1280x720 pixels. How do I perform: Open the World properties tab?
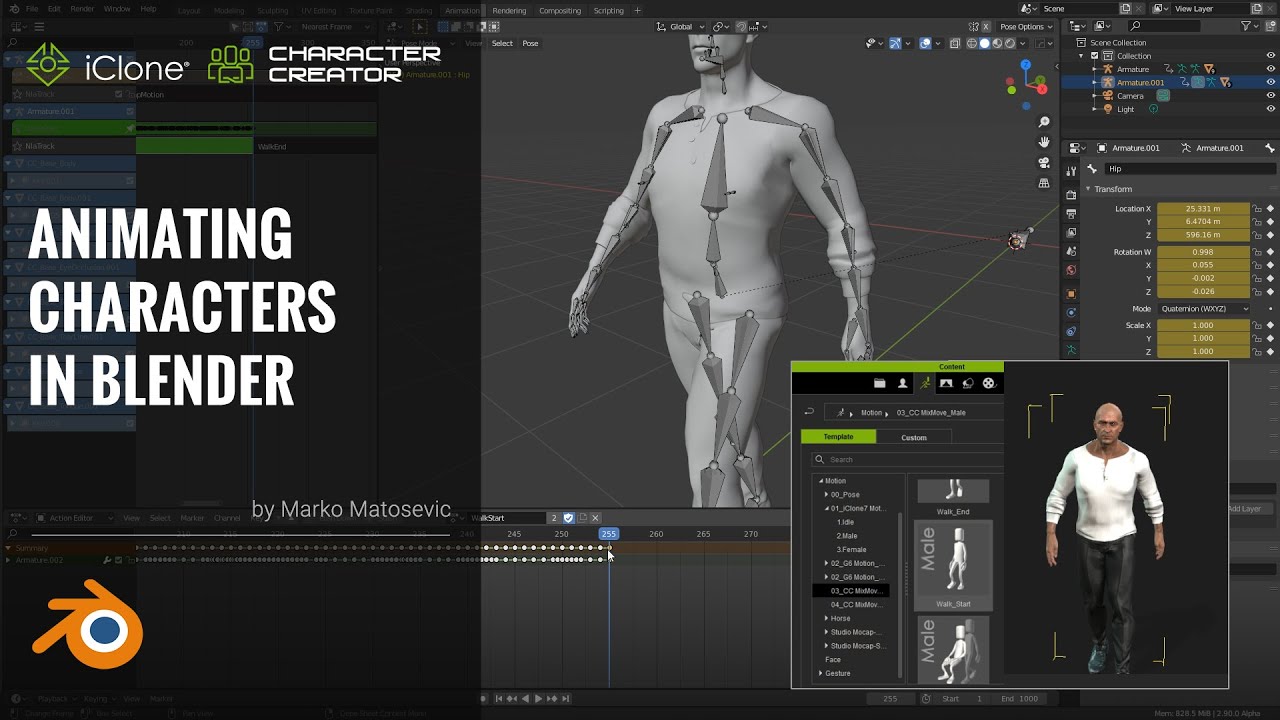(x=1071, y=270)
